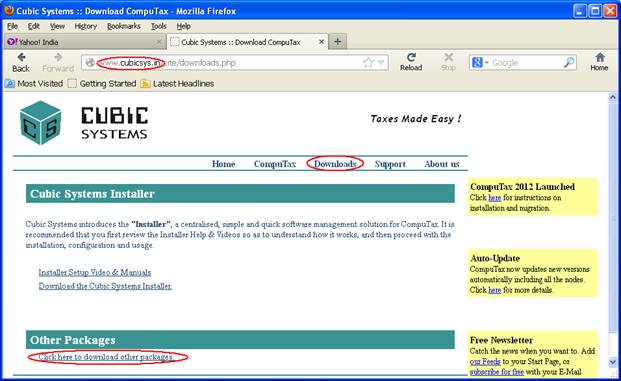Open the Google search engine selector

coord(480,63)
